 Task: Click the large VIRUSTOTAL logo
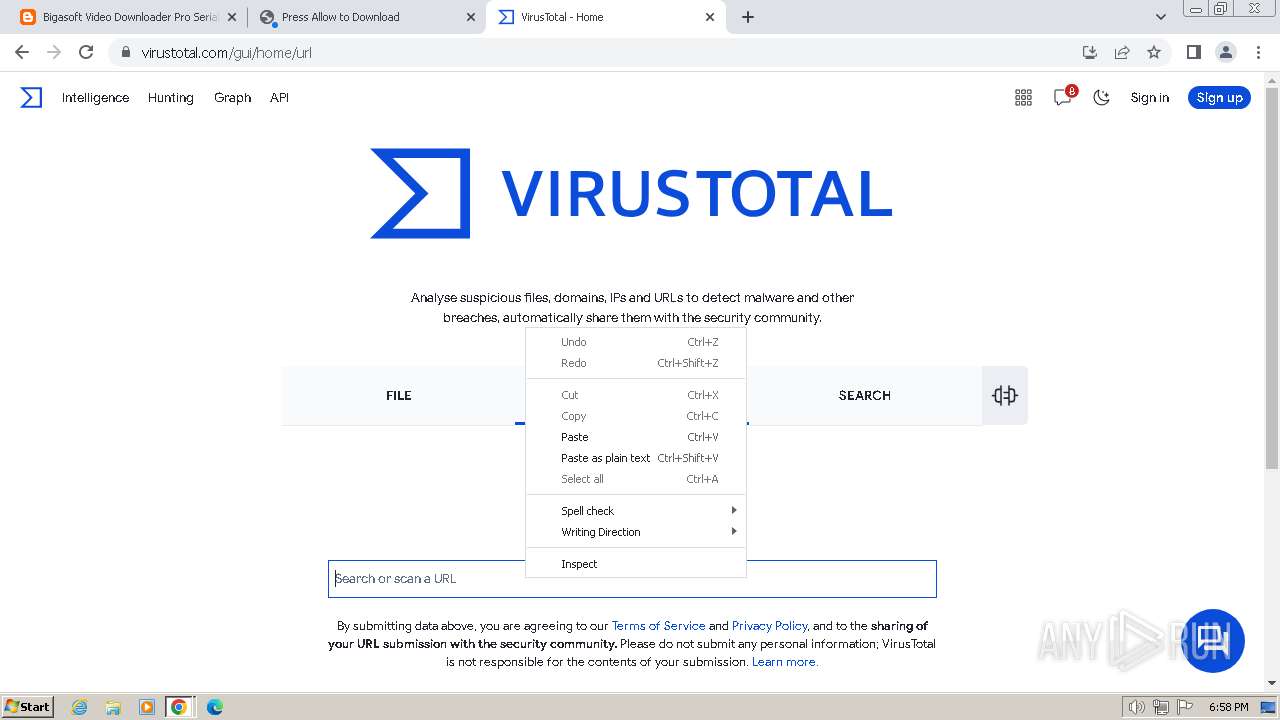point(631,193)
